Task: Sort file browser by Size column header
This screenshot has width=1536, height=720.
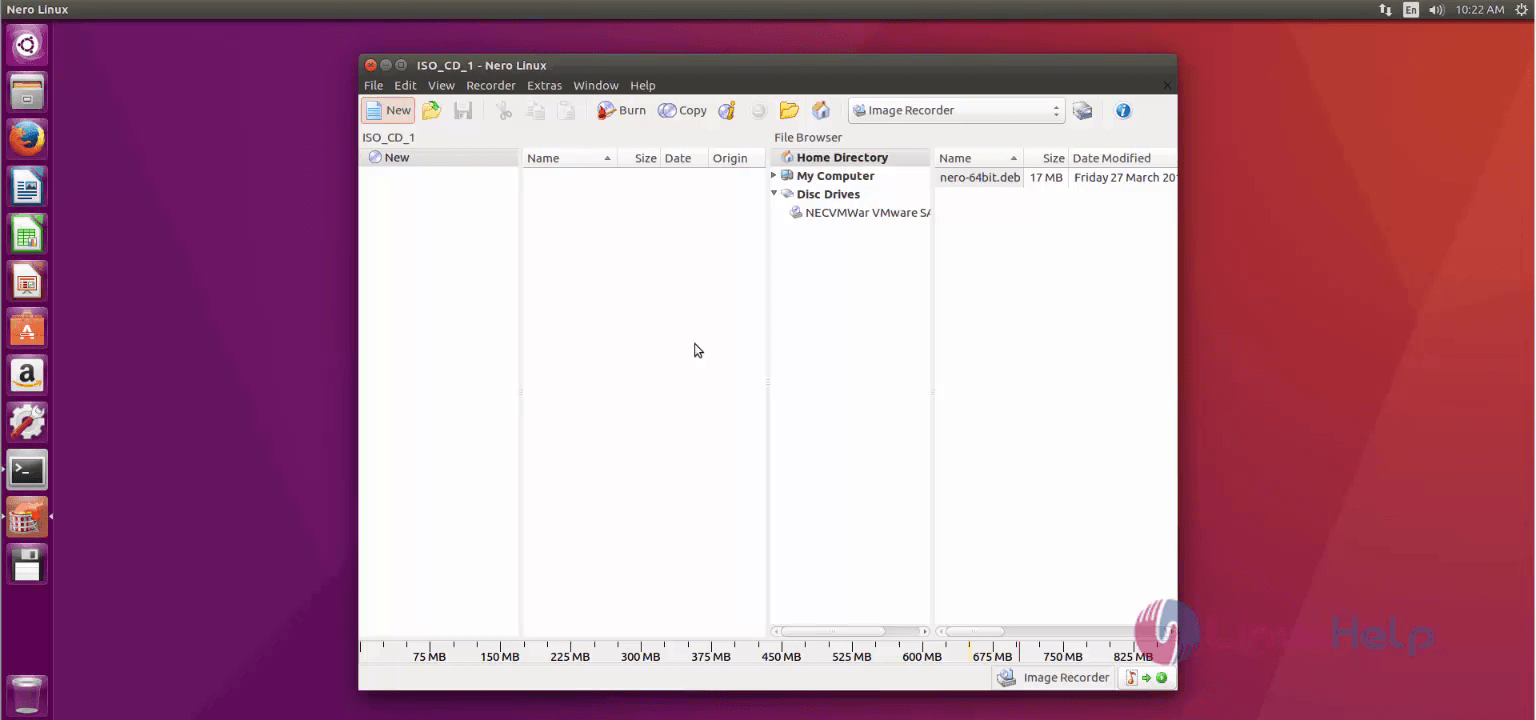Action: pos(1046,158)
